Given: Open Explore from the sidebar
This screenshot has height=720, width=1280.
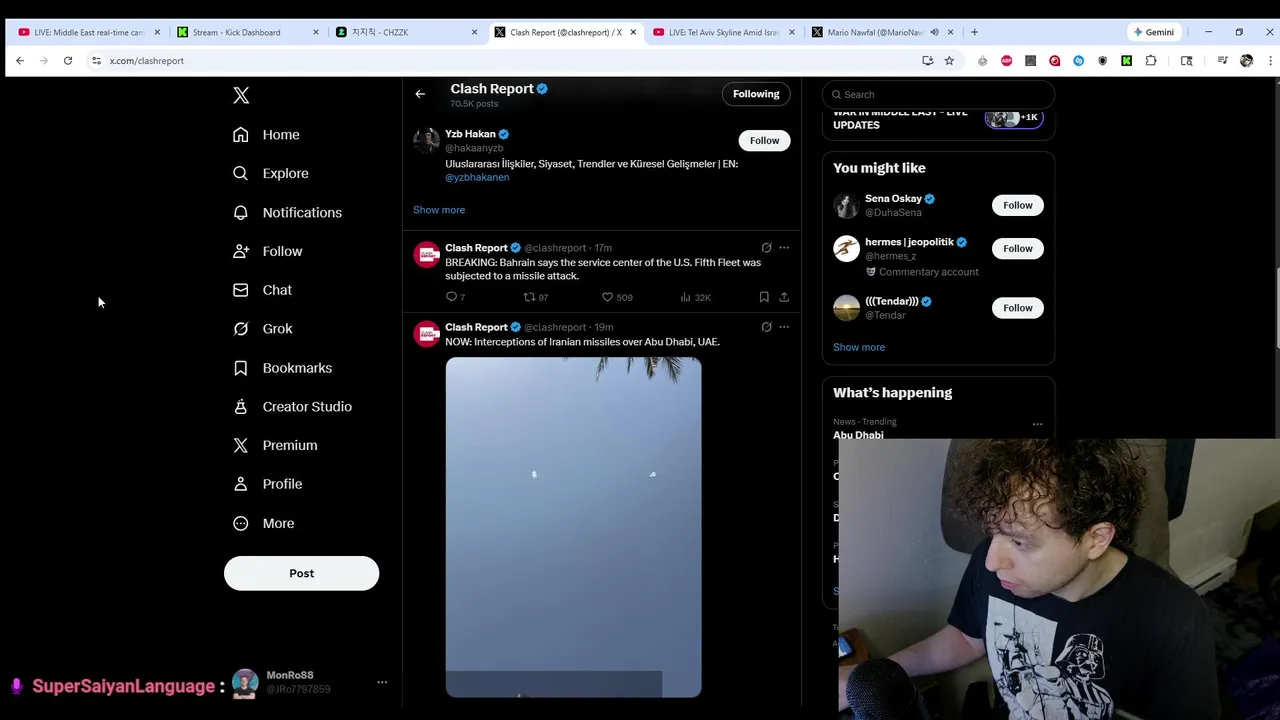Looking at the screenshot, I should (270, 173).
